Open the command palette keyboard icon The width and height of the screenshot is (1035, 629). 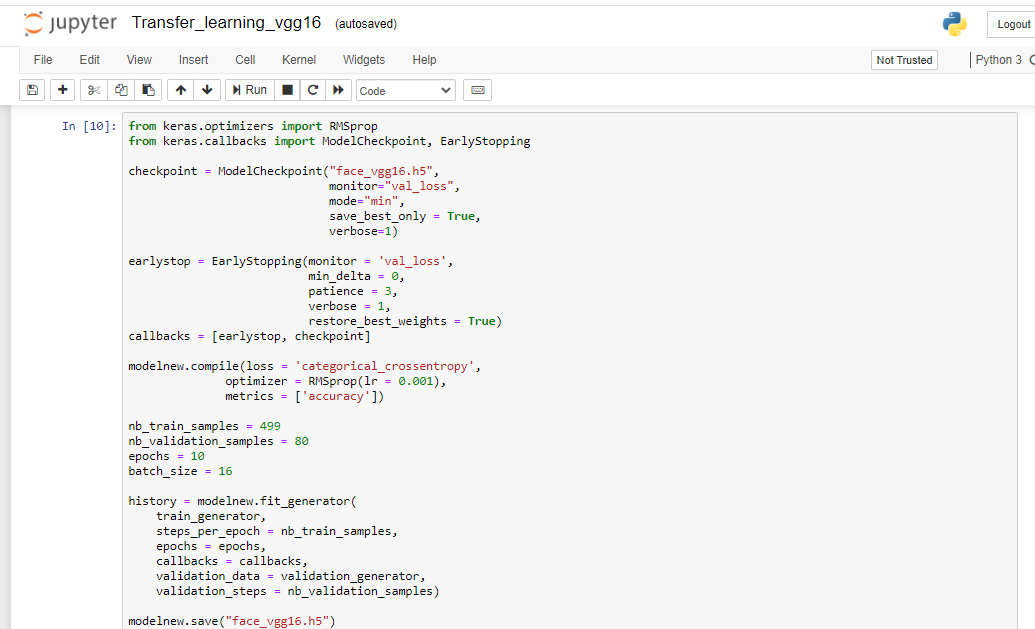477,89
